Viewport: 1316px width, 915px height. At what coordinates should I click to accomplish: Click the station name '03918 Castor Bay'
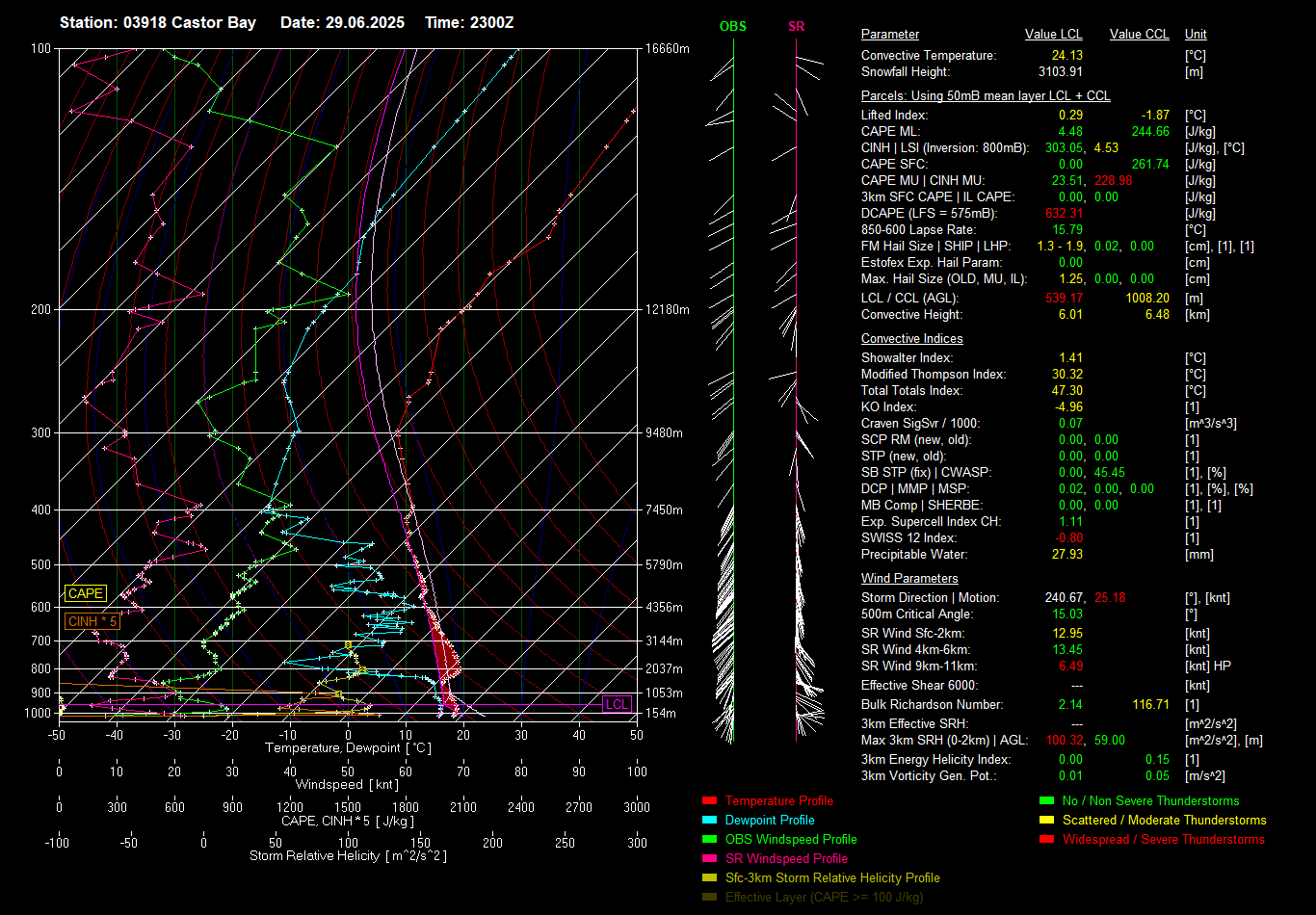190,22
